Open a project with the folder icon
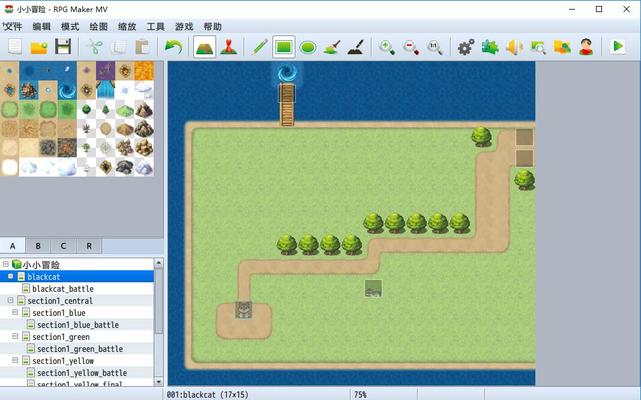The image size is (641, 400). [x=39, y=47]
